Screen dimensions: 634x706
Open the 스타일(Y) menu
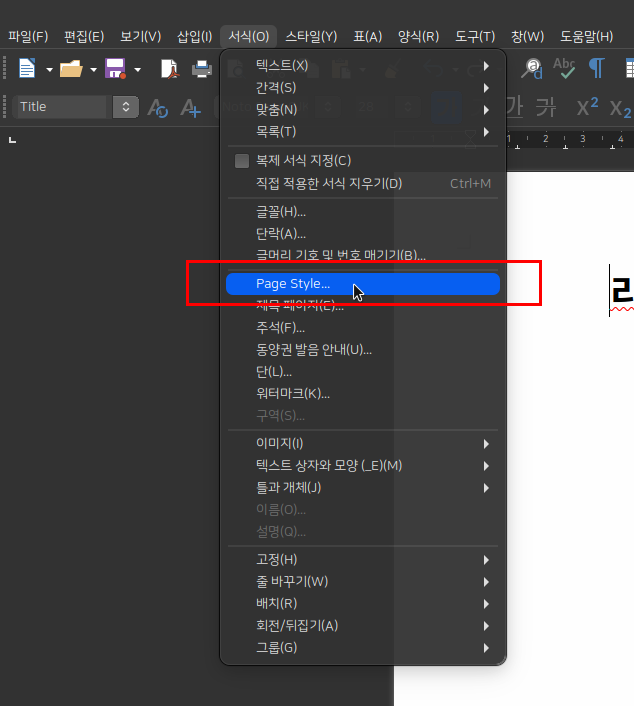coord(311,36)
